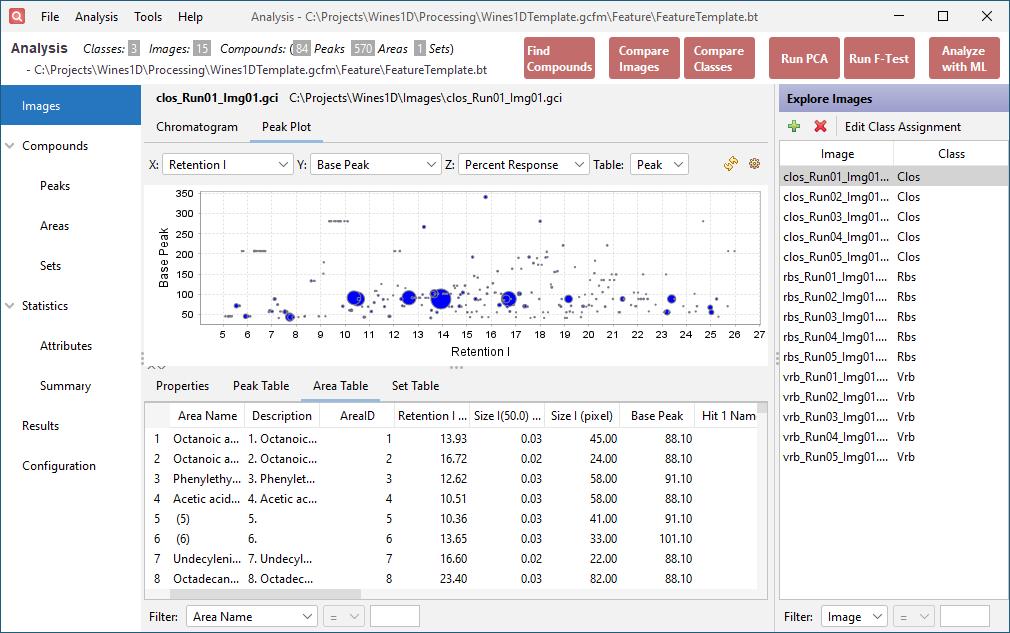Click the Area Name filter text field
The height and width of the screenshot is (633, 1010).
[394, 617]
